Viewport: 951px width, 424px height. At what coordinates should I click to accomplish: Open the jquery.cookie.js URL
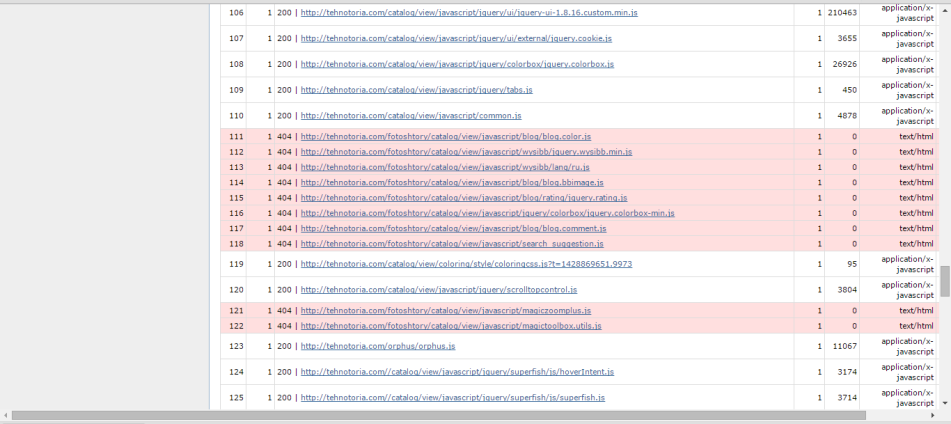pyautogui.click(x=456, y=38)
